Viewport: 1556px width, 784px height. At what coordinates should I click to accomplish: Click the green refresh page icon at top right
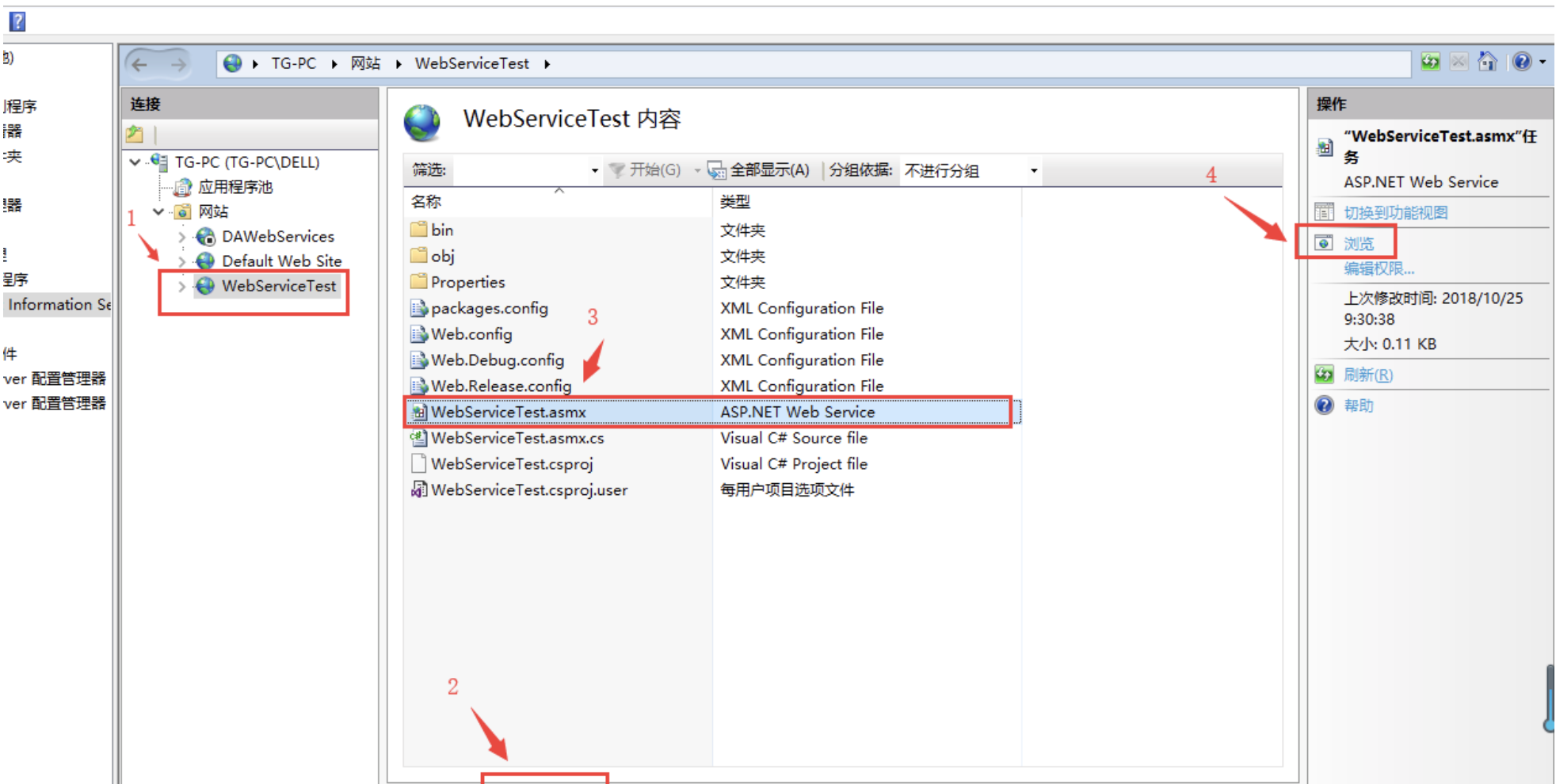point(1430,62)
